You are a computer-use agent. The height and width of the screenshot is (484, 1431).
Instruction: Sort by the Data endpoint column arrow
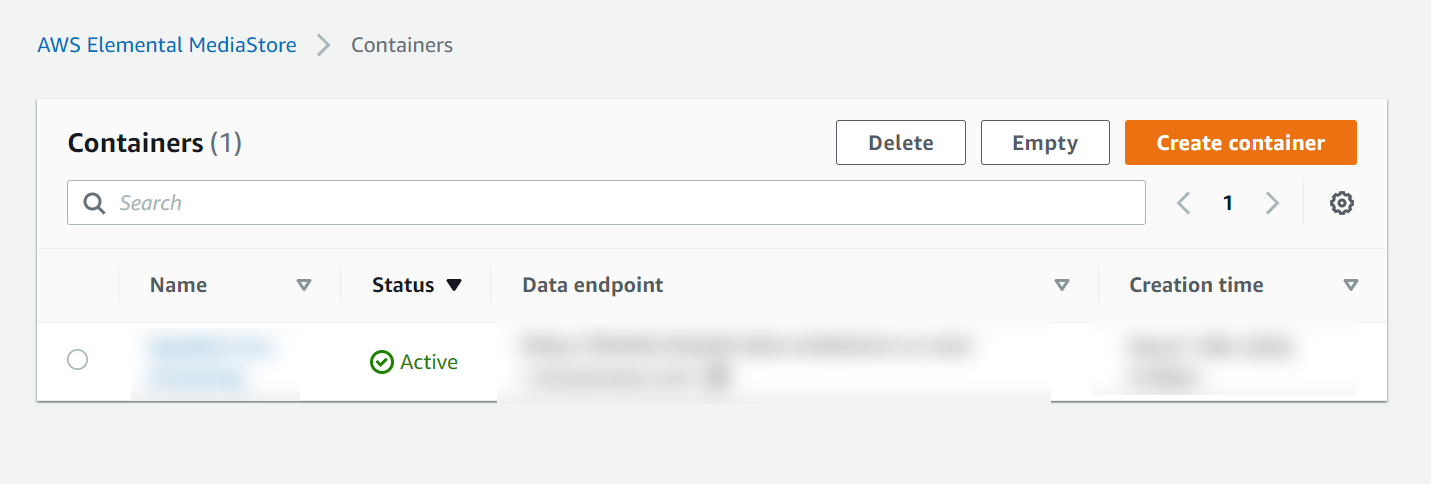tap(1062, 285)
